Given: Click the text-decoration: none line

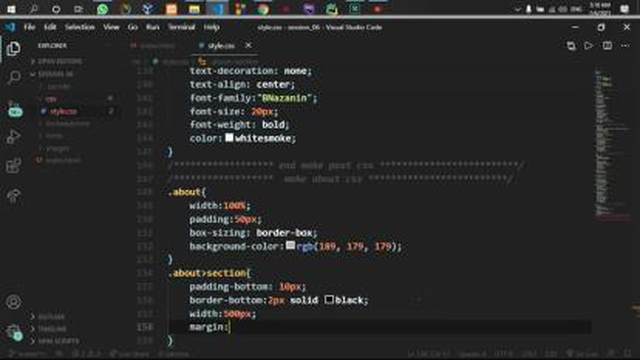Looking at the screenshot, I should [x=251, y=71].
